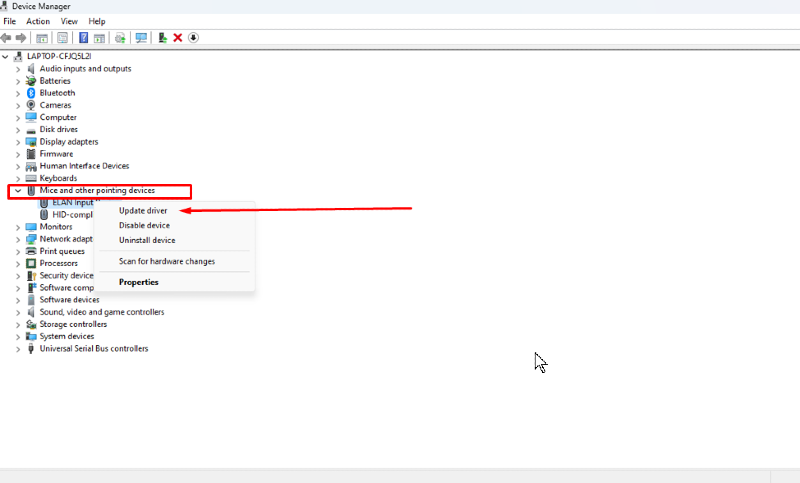Click the Processors category icon
The image size is (800, 483).
pos(31,263)
